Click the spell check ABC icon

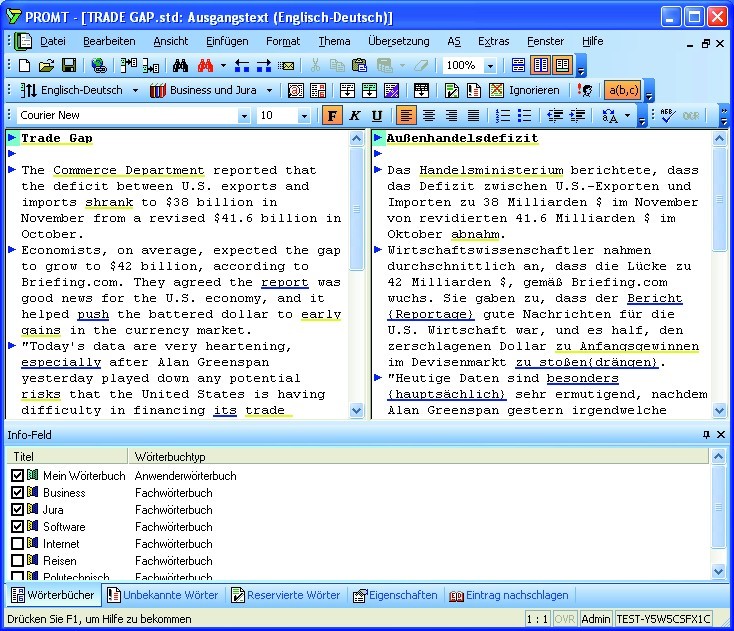coord(668,115)
